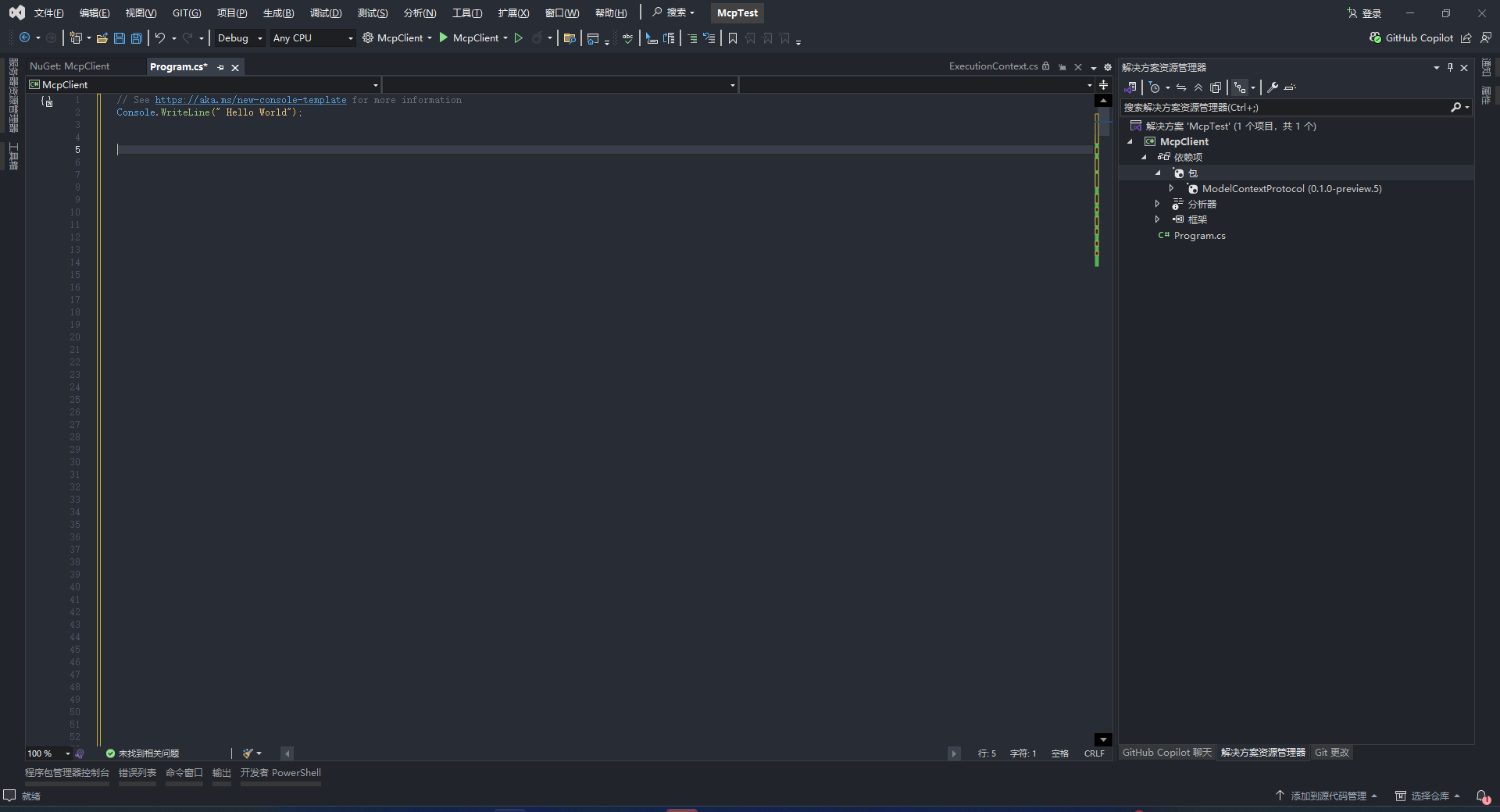
Task: Open the Debug configuration dropdown
Action: [239, 37]
